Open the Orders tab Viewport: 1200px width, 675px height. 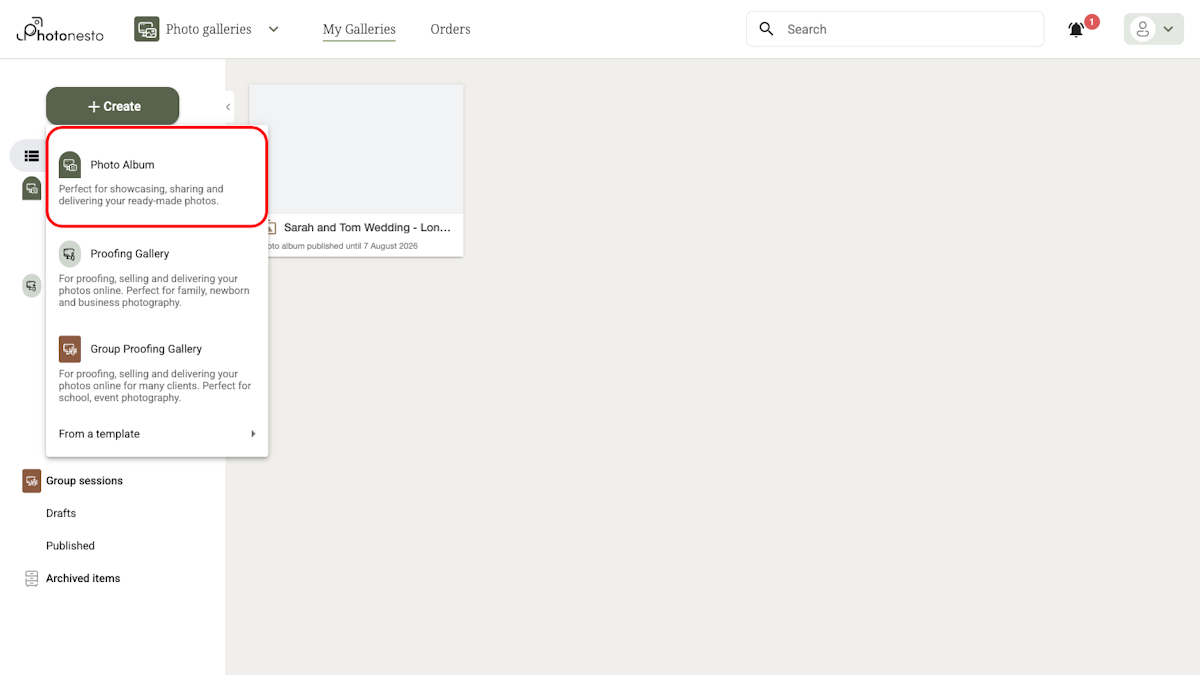click(450, 29)
